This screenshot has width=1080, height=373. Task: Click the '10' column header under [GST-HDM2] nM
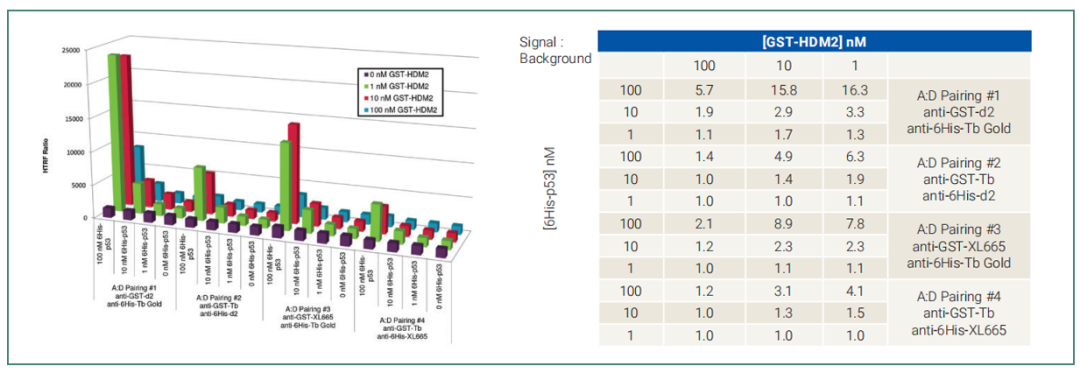pos(785,66)
